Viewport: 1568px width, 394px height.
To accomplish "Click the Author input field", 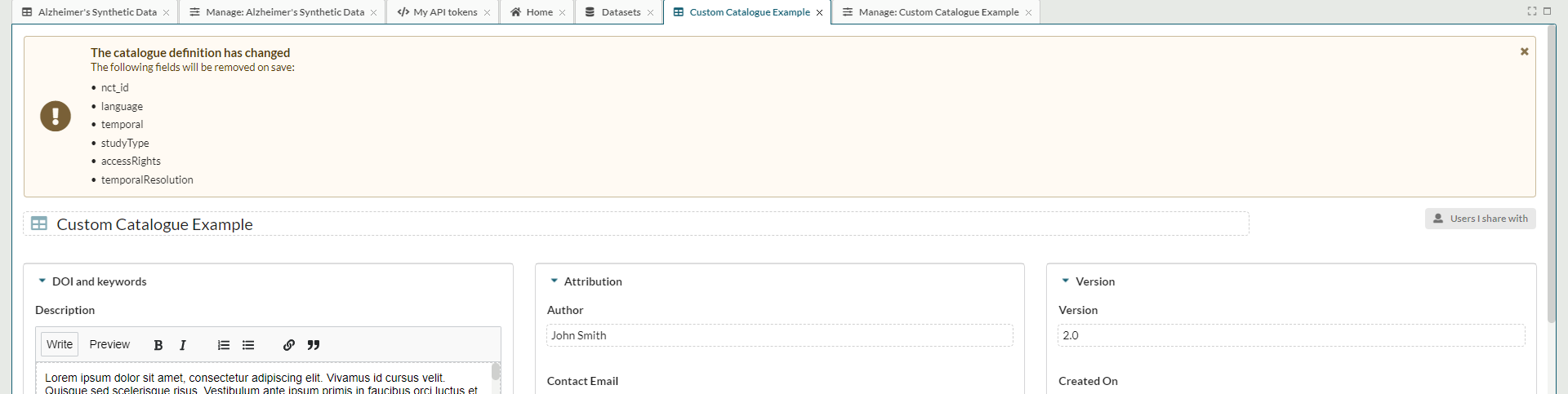I will point(779,335).
